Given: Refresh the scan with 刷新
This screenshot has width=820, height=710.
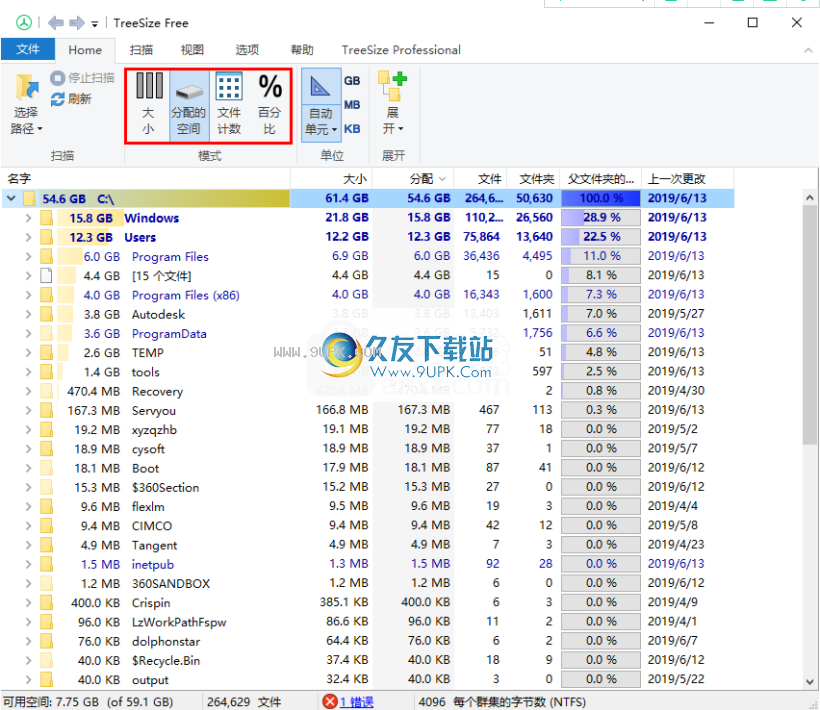Looking at the screenshot, I should [71, 99].
